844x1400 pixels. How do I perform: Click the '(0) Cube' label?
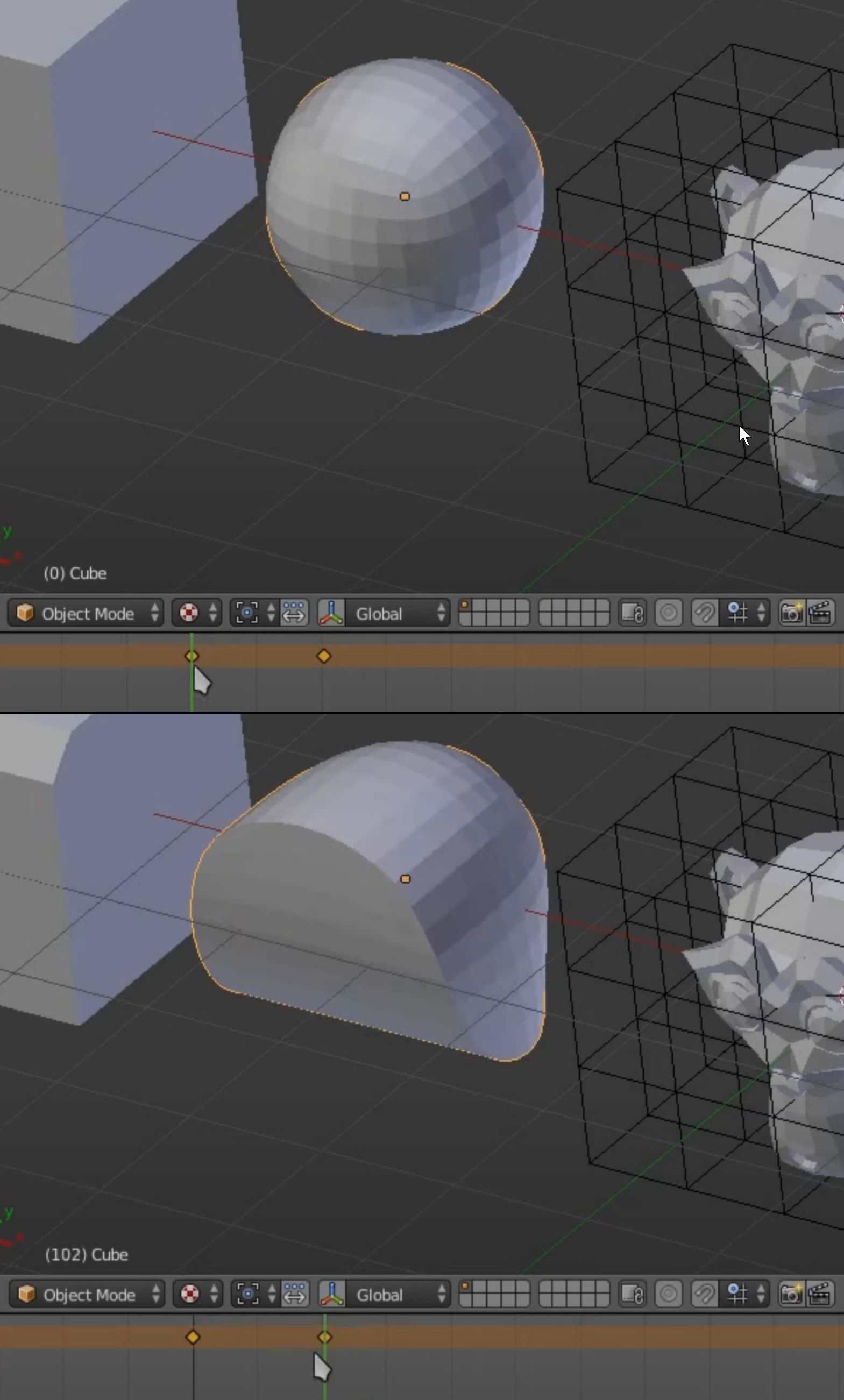75,573
